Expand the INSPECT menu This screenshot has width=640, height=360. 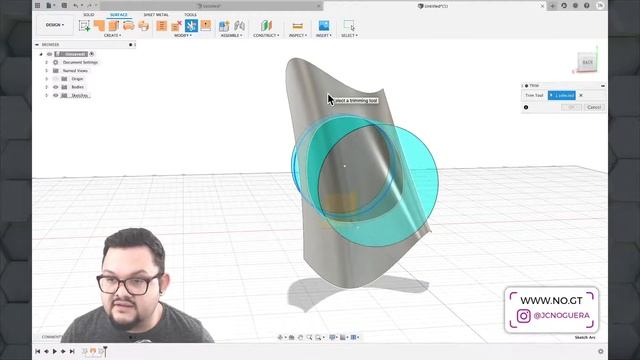point(298,36)
